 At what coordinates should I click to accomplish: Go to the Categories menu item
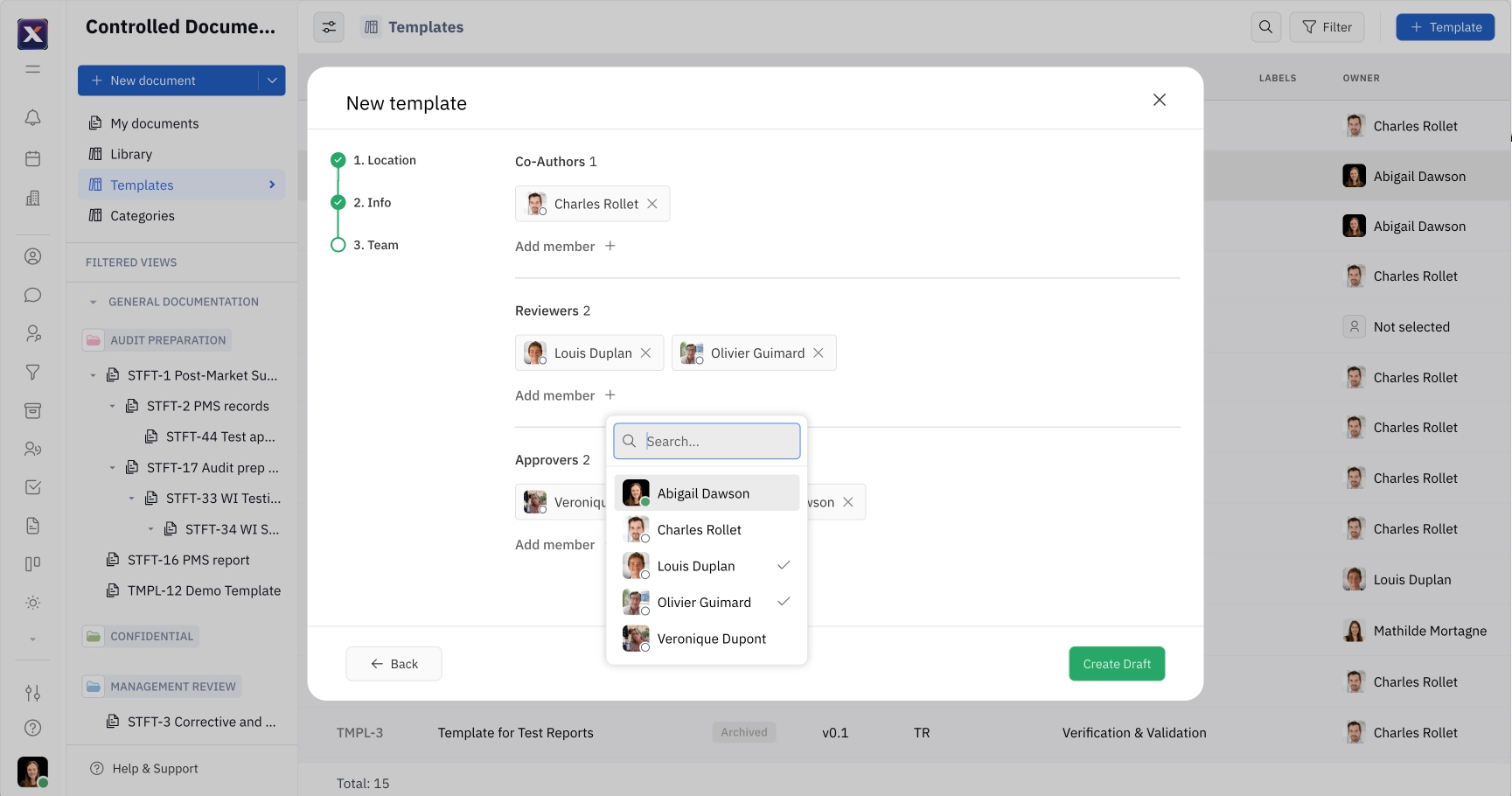click(142, 216)
